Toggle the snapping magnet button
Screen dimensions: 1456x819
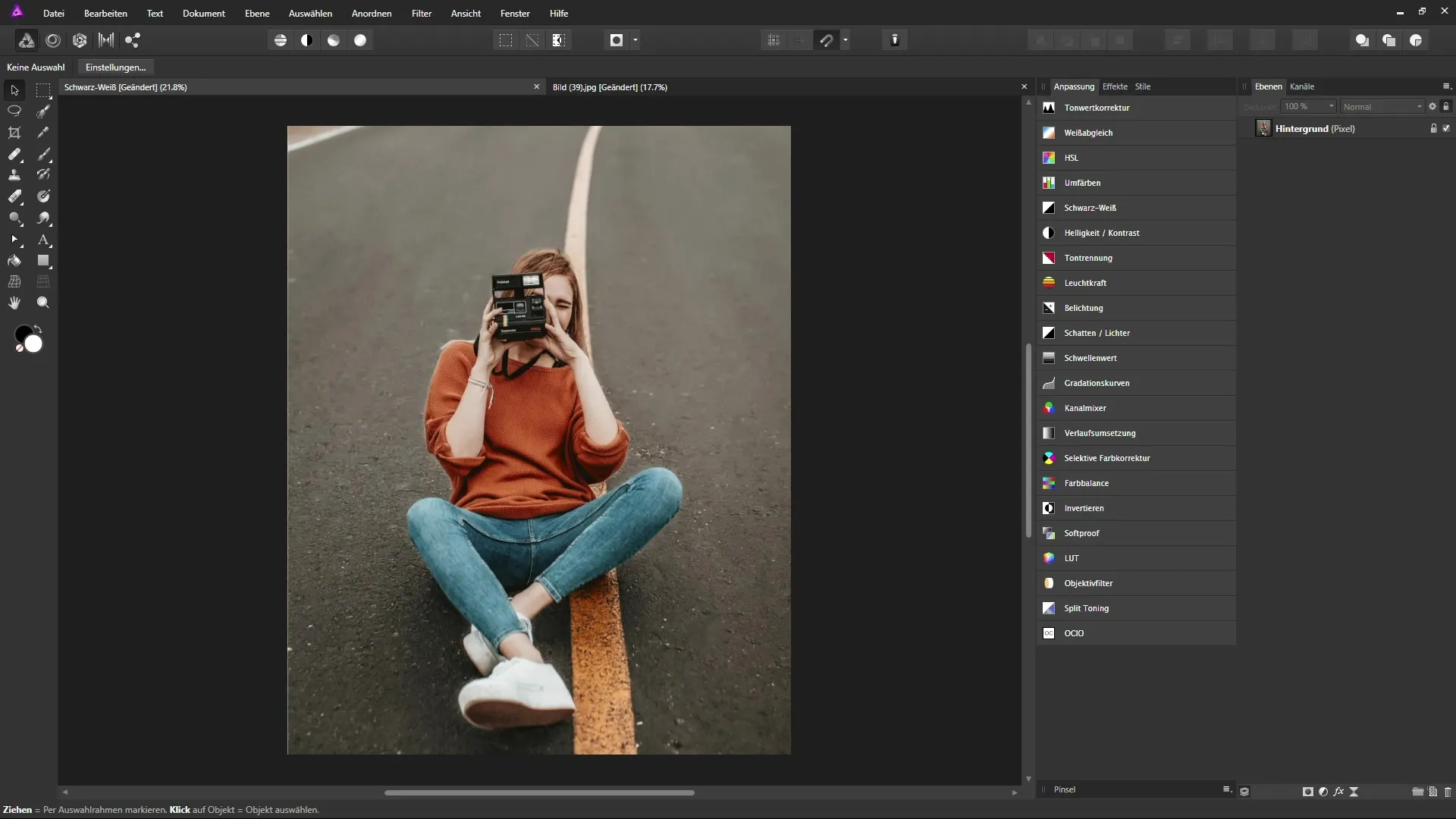point(827,40)
